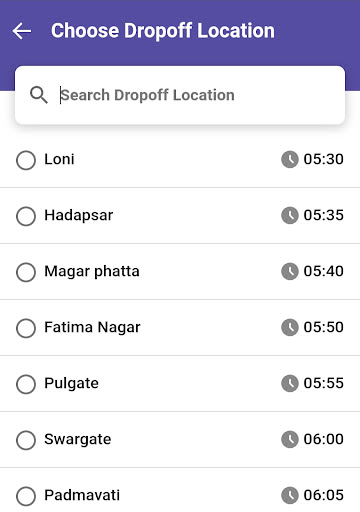Click clock icon beside 05:30
Image resolution: width=360 pixels, height=512 pixels.
[x=290, y=159]
